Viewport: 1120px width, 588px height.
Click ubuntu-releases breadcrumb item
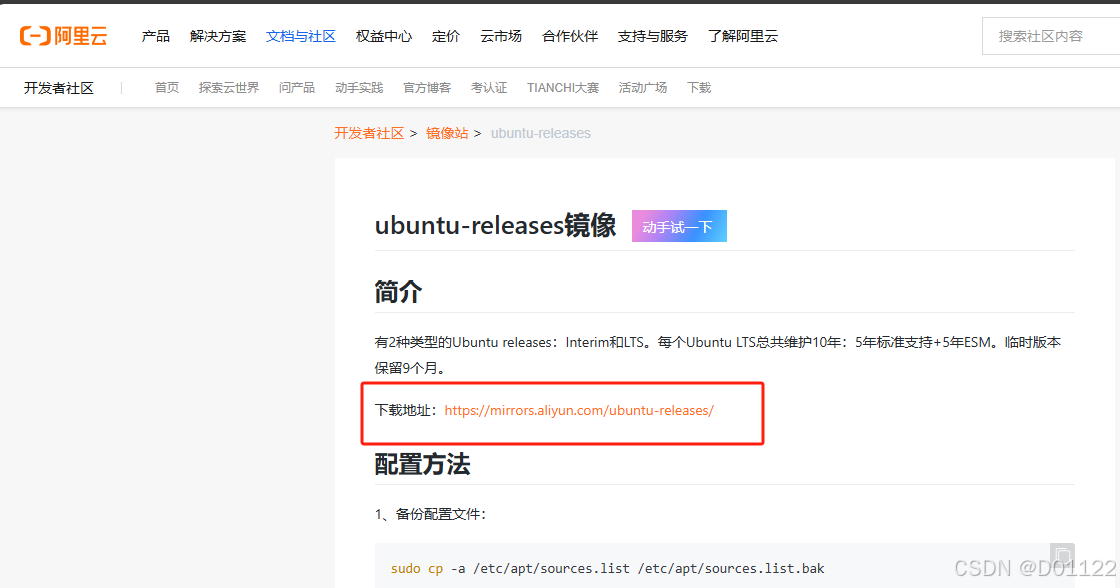[x=541, y=134]
